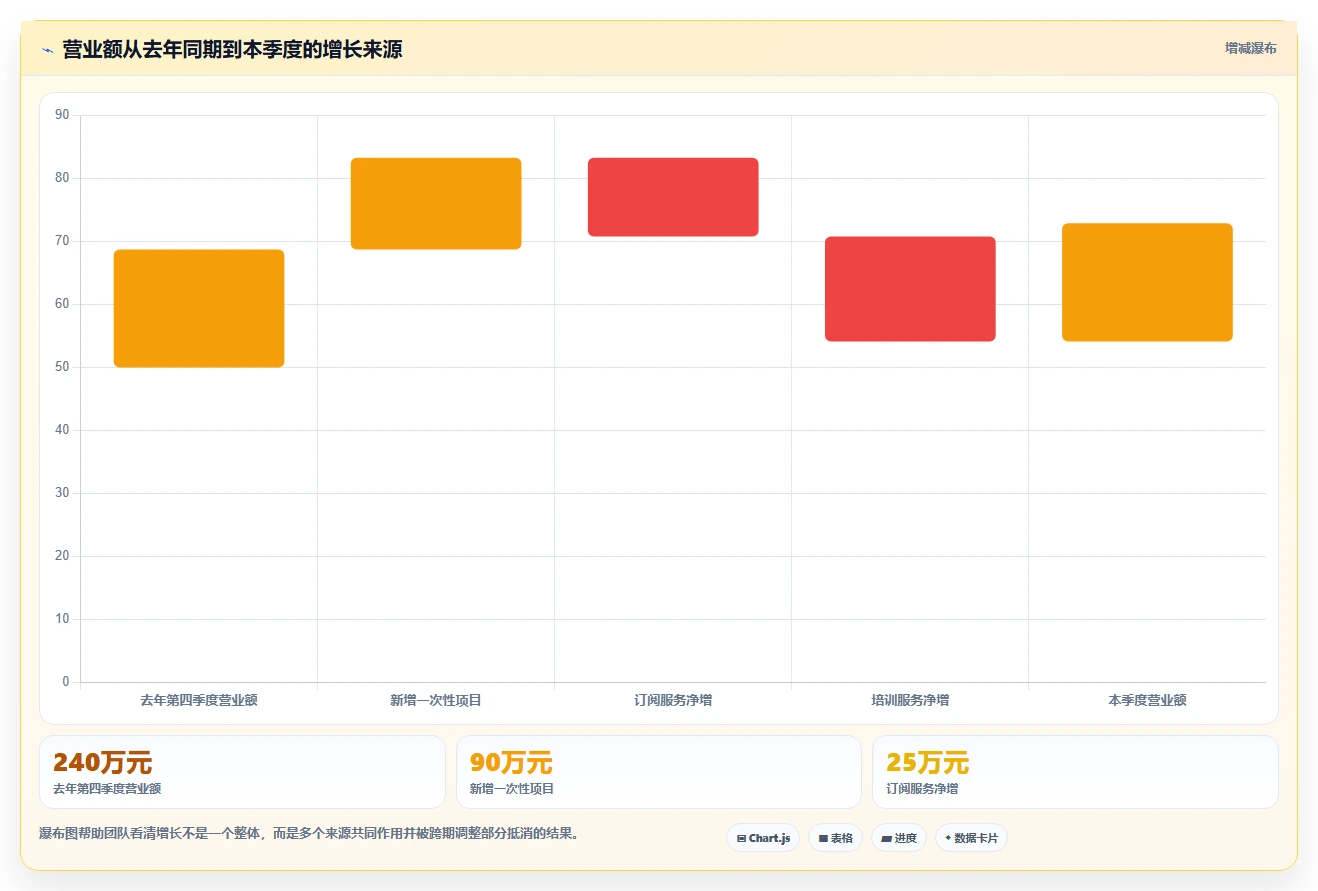Click x-axis label 本季度营业额
Screen dimensions: 1318x891
(1147, 700)
